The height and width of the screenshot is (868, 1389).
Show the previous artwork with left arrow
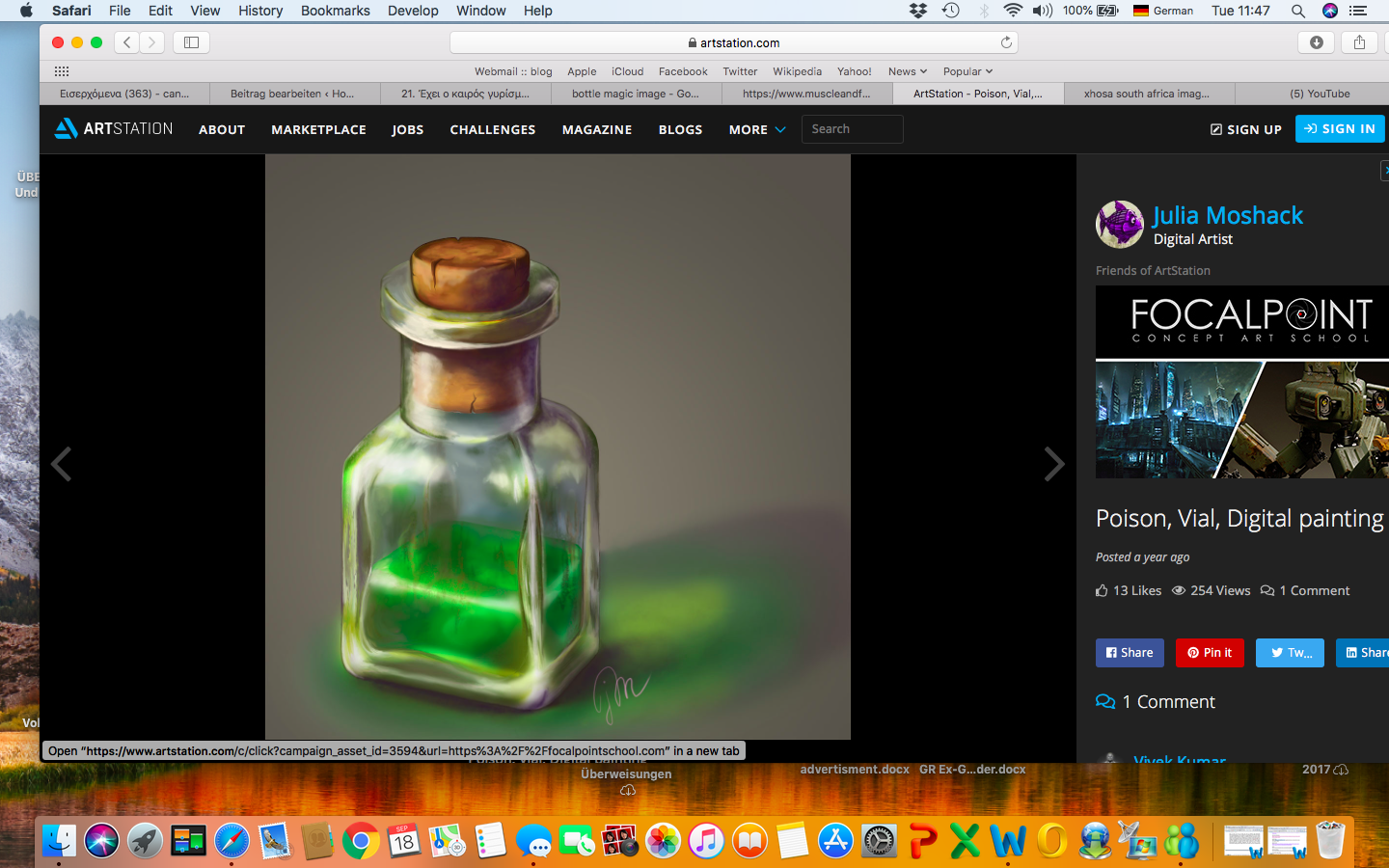[62, 464]
